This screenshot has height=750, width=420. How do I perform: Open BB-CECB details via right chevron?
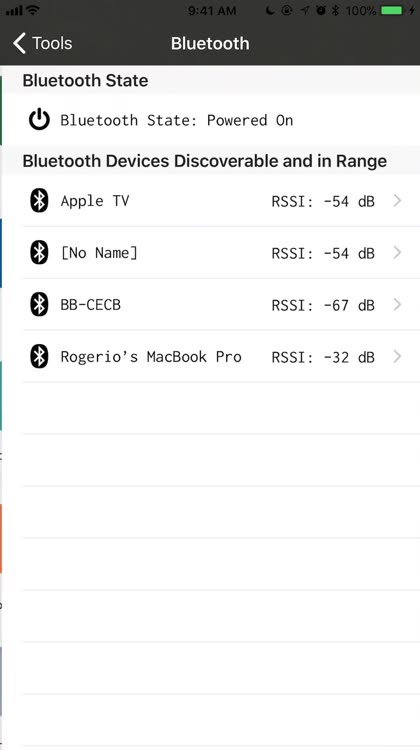397,305
